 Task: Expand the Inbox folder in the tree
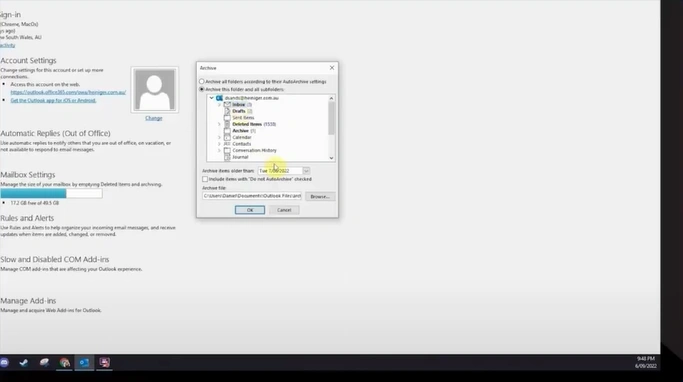pos(219,105)
